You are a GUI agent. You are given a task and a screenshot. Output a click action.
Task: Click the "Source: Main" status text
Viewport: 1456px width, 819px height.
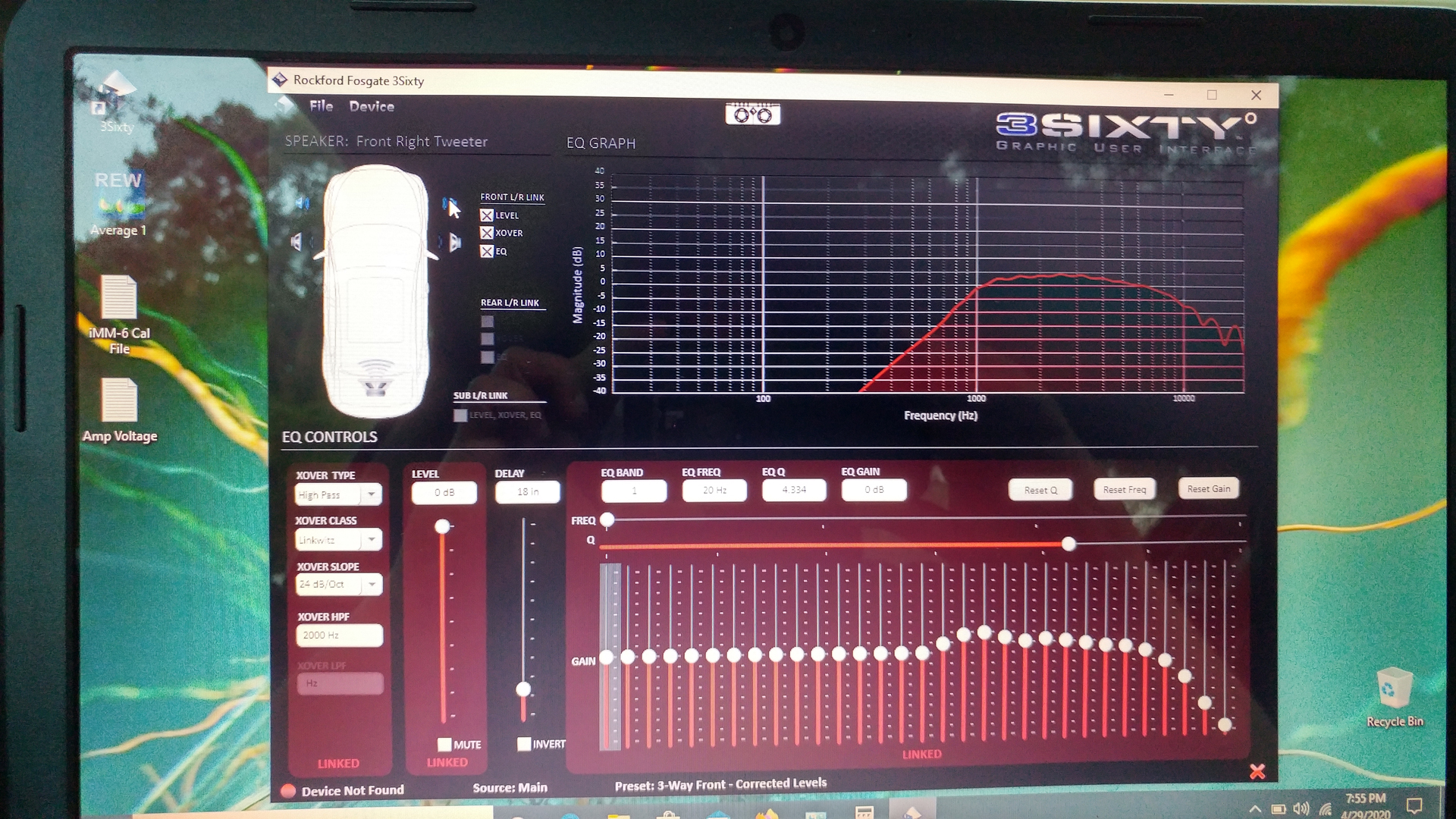click(x=510, y=788)
